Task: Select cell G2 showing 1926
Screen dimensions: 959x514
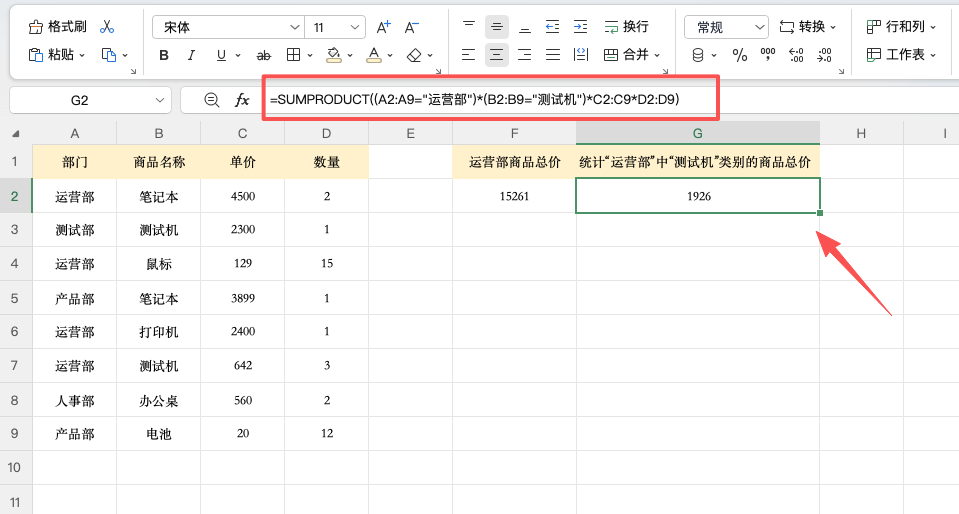Action: click(698, 196)
